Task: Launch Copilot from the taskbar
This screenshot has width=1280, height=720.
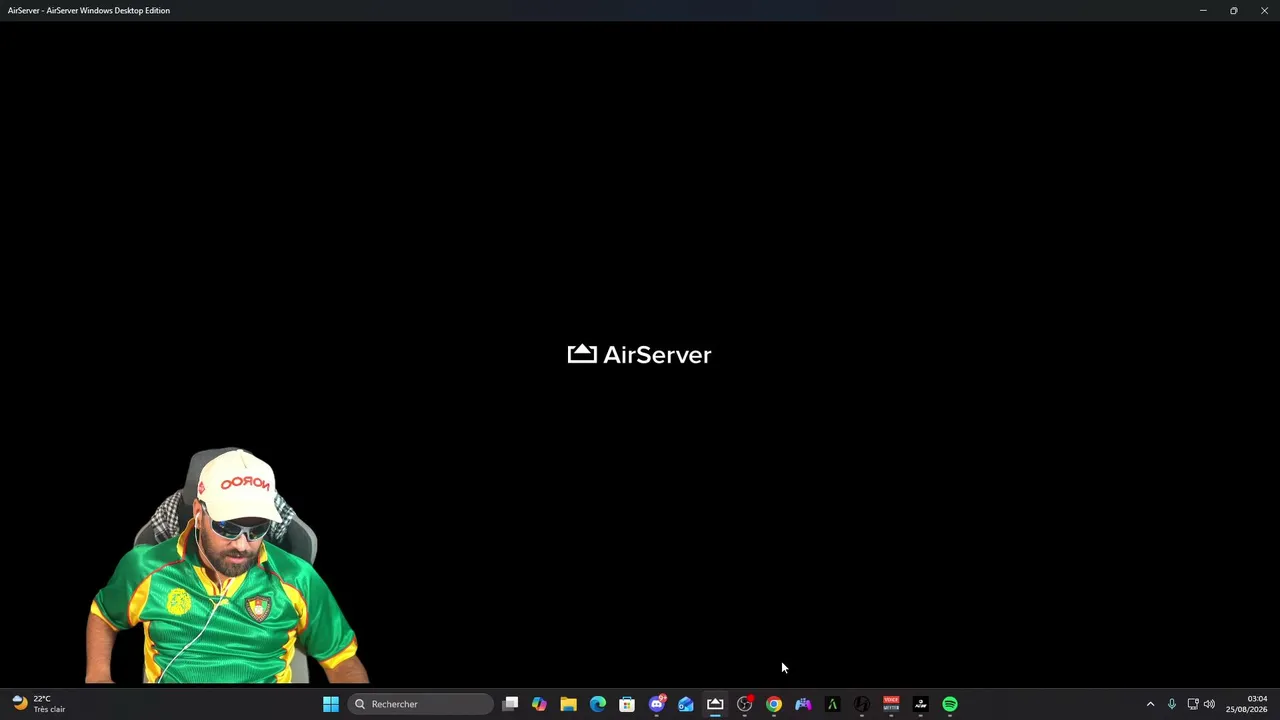Action: [539, 704]
